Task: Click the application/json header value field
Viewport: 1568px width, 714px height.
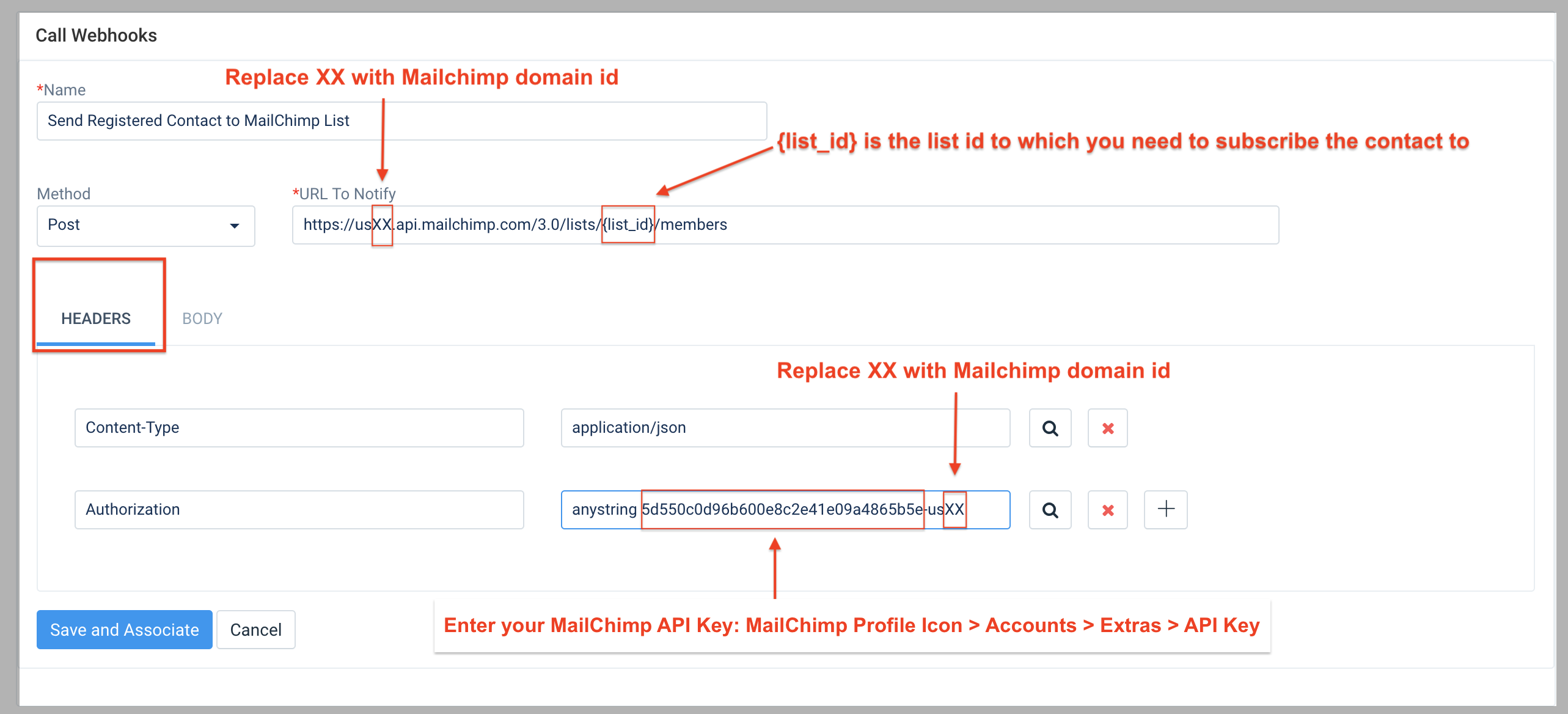Action: [785, 428]
